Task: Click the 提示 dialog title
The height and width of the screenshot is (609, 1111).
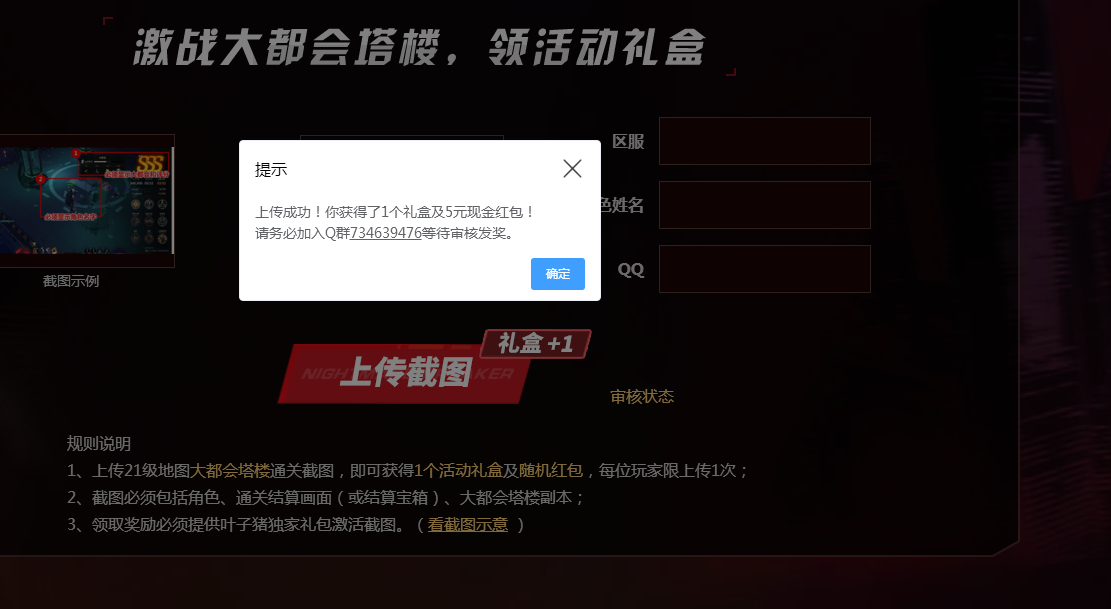Action: point(271,170)
